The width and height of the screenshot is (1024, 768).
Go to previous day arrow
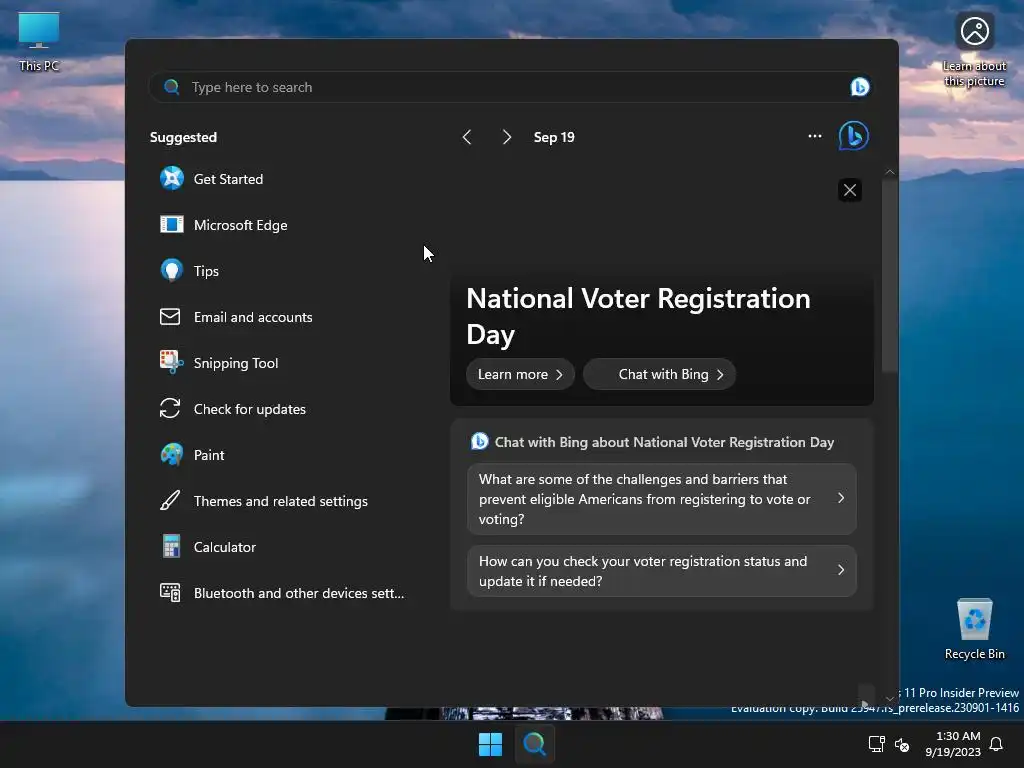coord(467,137)
